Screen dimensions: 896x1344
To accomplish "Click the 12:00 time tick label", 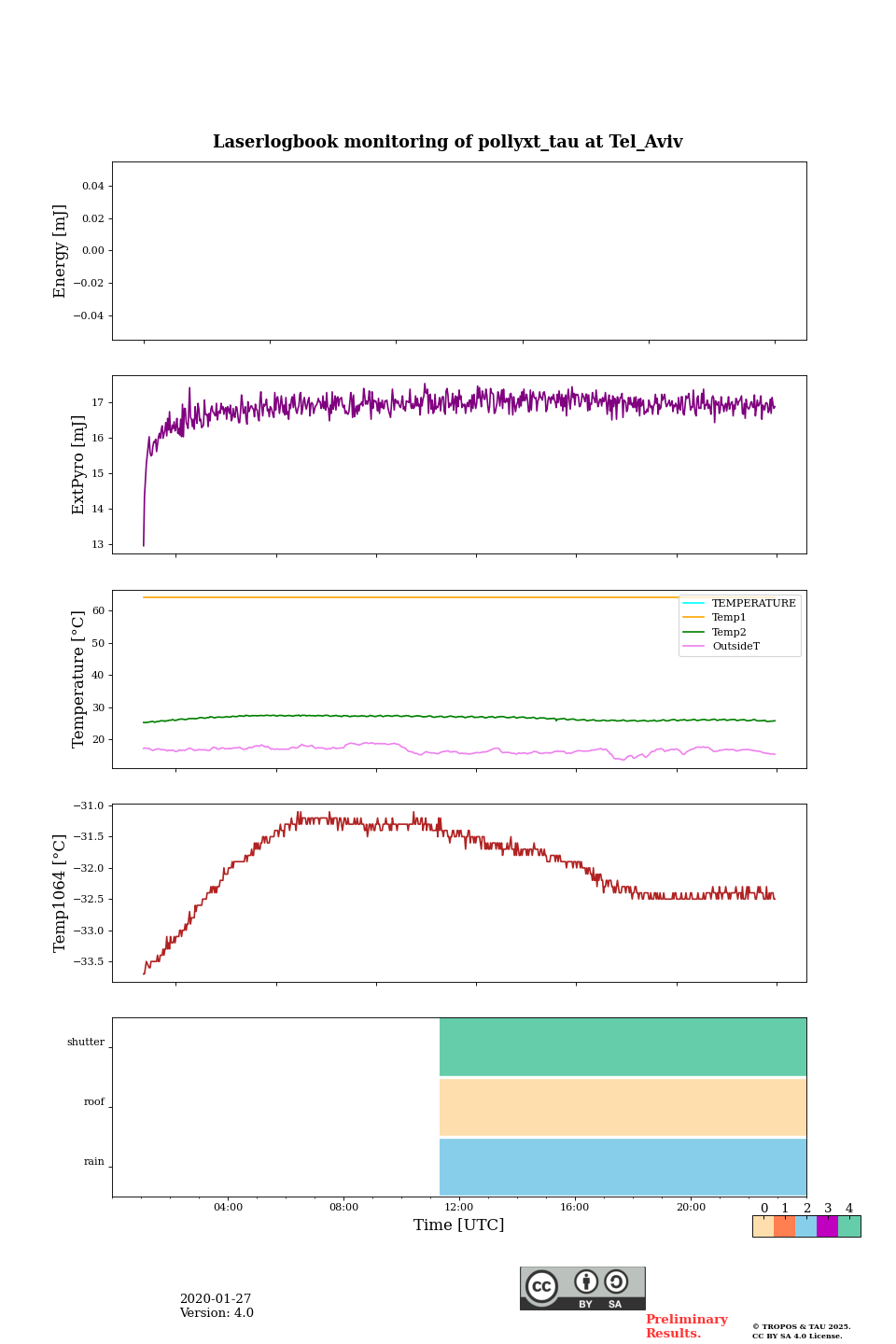I will [459, 1207].
